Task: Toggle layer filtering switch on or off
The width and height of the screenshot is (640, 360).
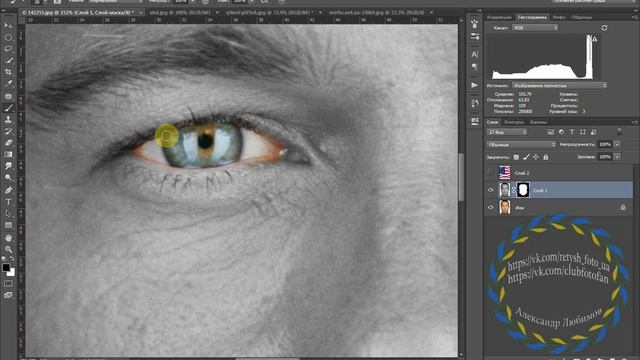Action: pyautogui.click(x=620, y=132)
